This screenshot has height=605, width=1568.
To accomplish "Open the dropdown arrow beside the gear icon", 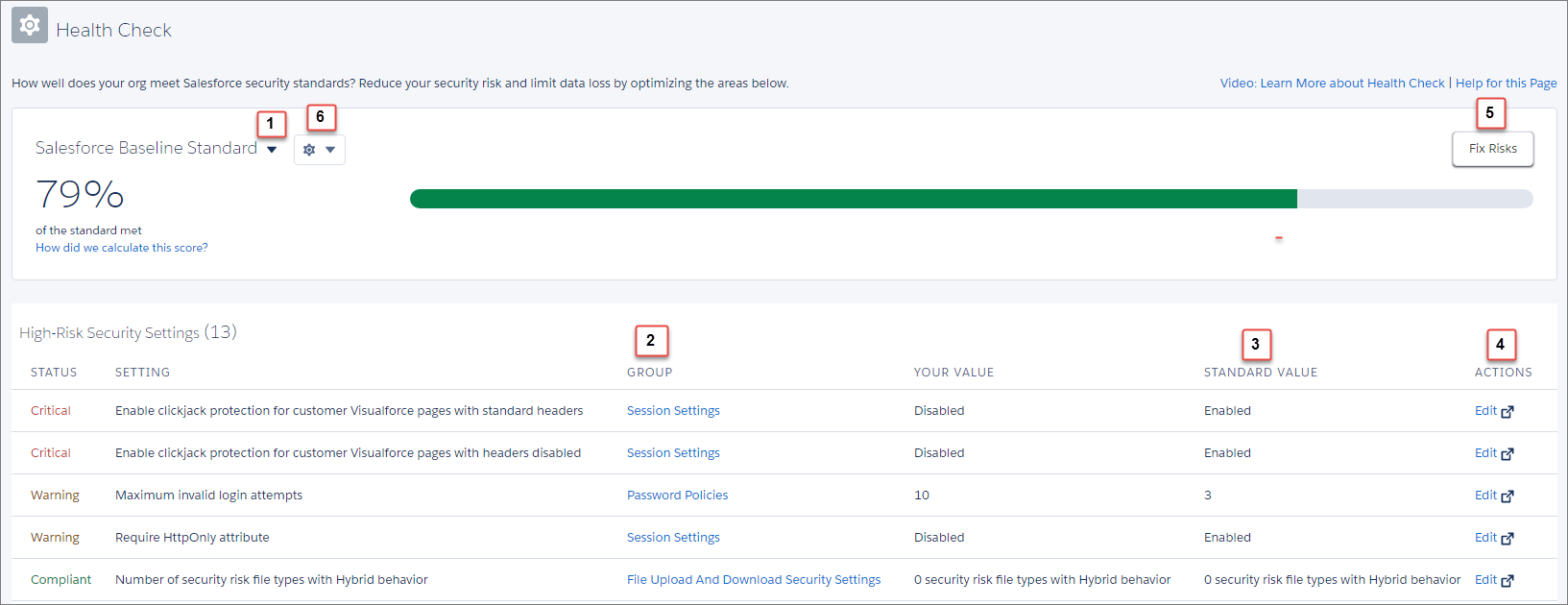I will 330,150.
